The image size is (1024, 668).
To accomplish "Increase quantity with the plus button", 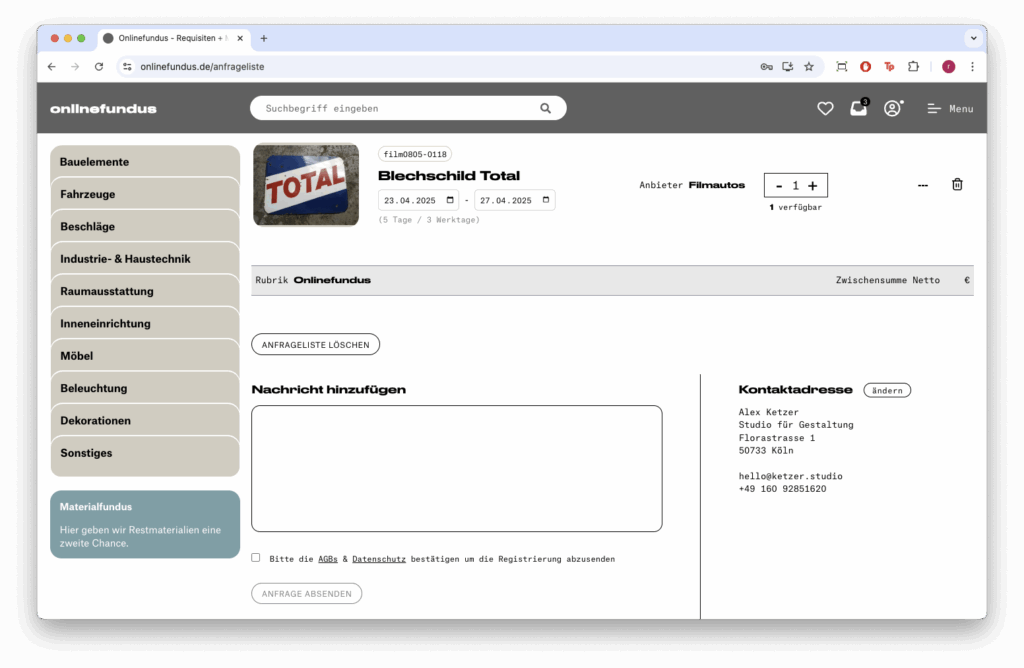I will [x=813, y=186].
